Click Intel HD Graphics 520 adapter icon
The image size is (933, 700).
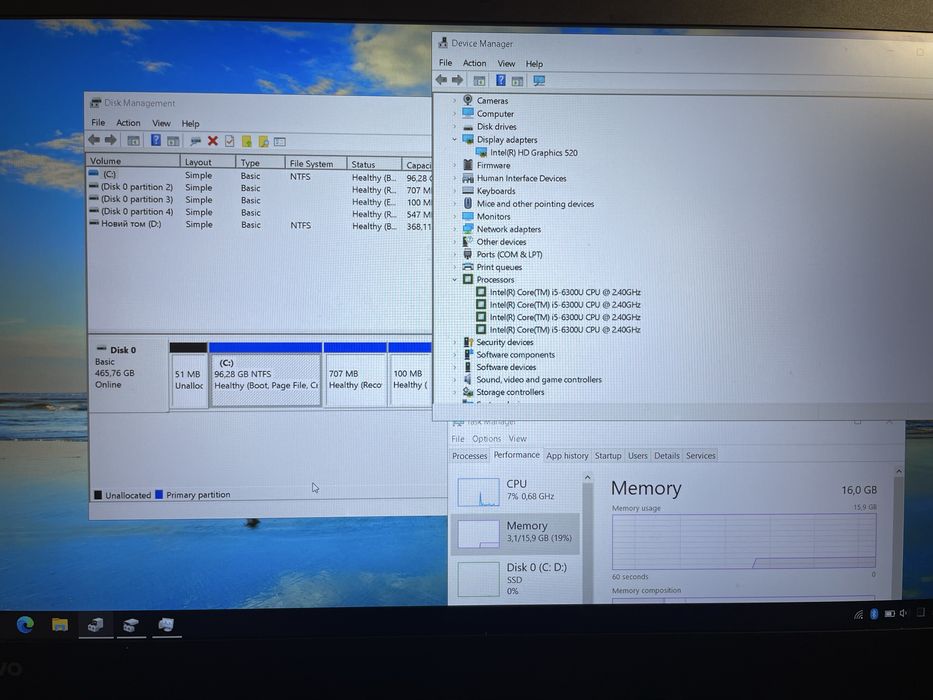(x=481, y=153)
